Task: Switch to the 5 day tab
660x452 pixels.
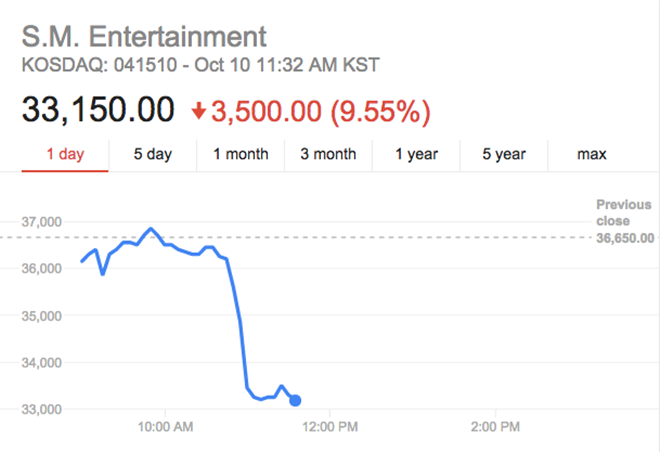Action: [x=153, y=155]
